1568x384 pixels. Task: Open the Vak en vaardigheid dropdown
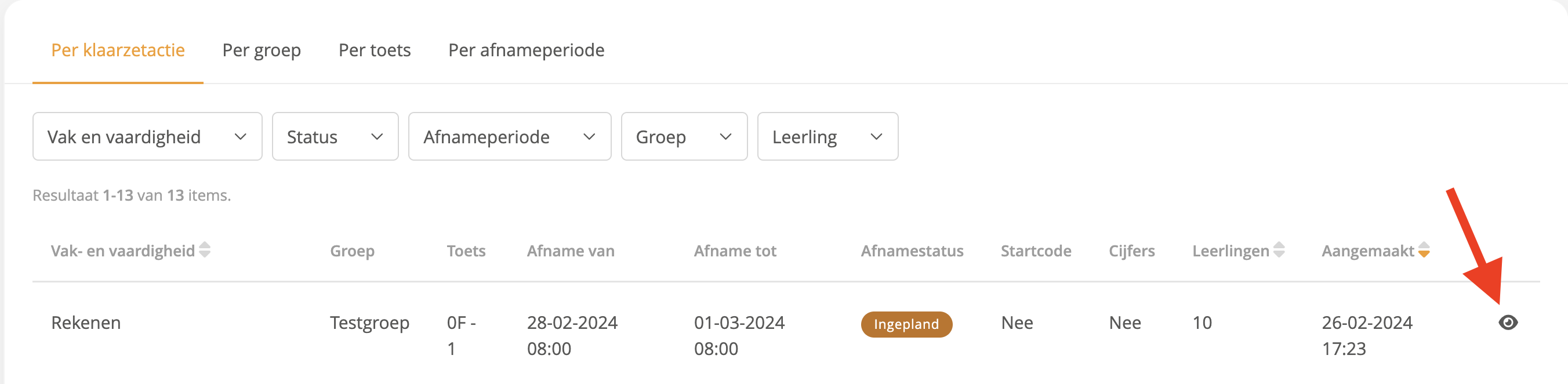147,136
